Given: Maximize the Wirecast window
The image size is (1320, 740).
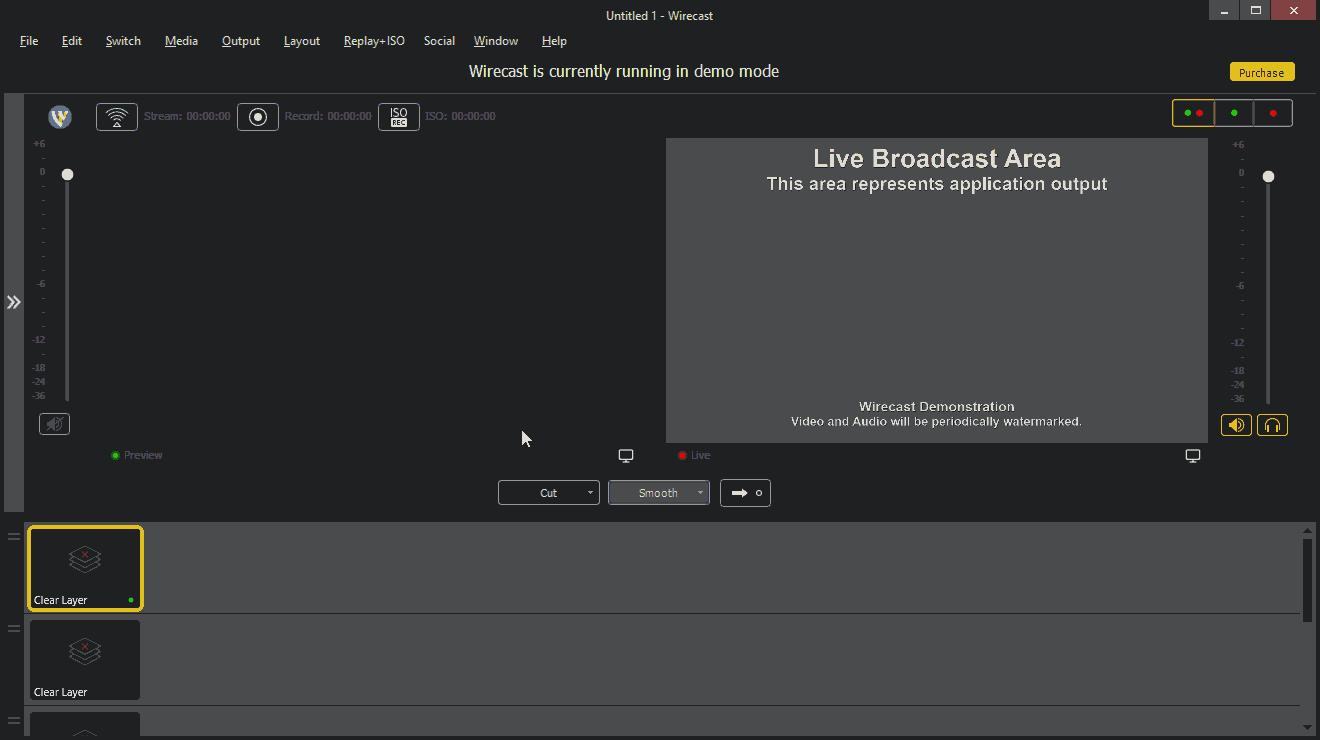Looking at the screenshot, I should pos(1256,10).
